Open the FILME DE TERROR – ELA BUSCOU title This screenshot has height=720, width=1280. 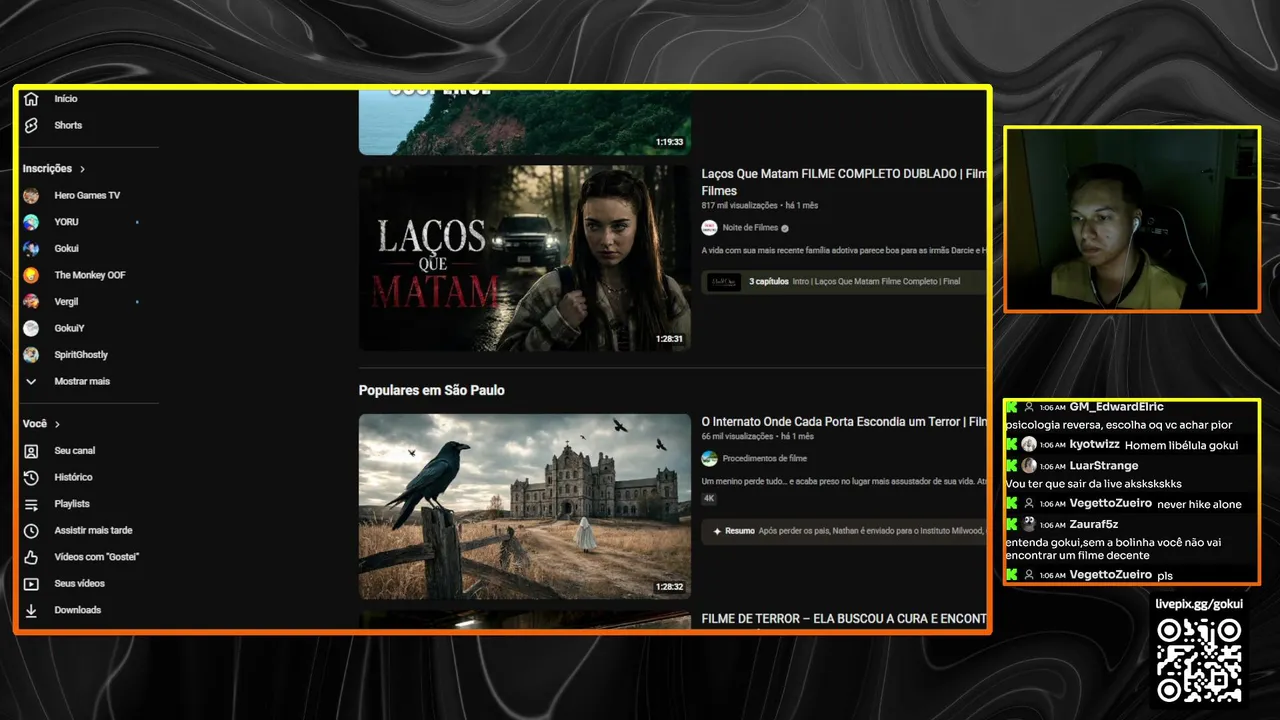click(x=844, y=619)
